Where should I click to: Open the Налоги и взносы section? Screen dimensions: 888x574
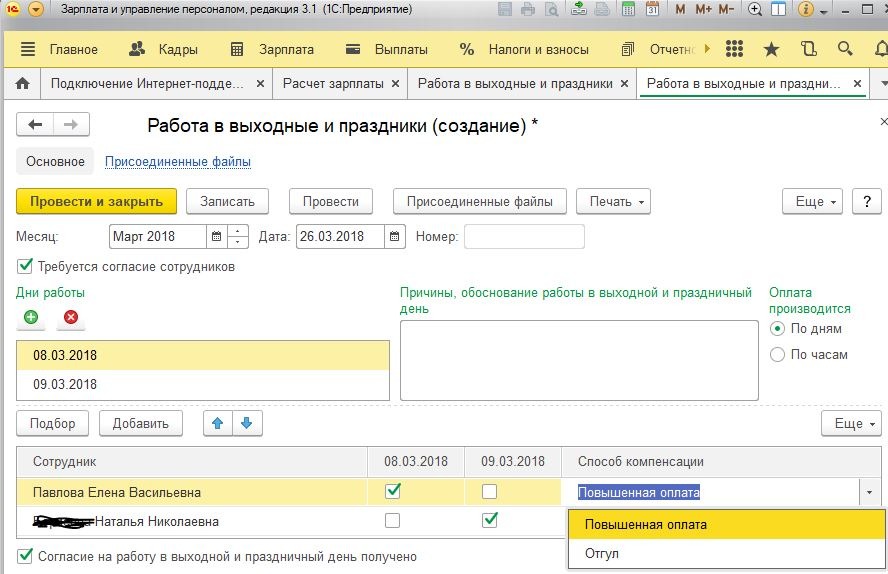pyautogui.click(x=524, y=50)
